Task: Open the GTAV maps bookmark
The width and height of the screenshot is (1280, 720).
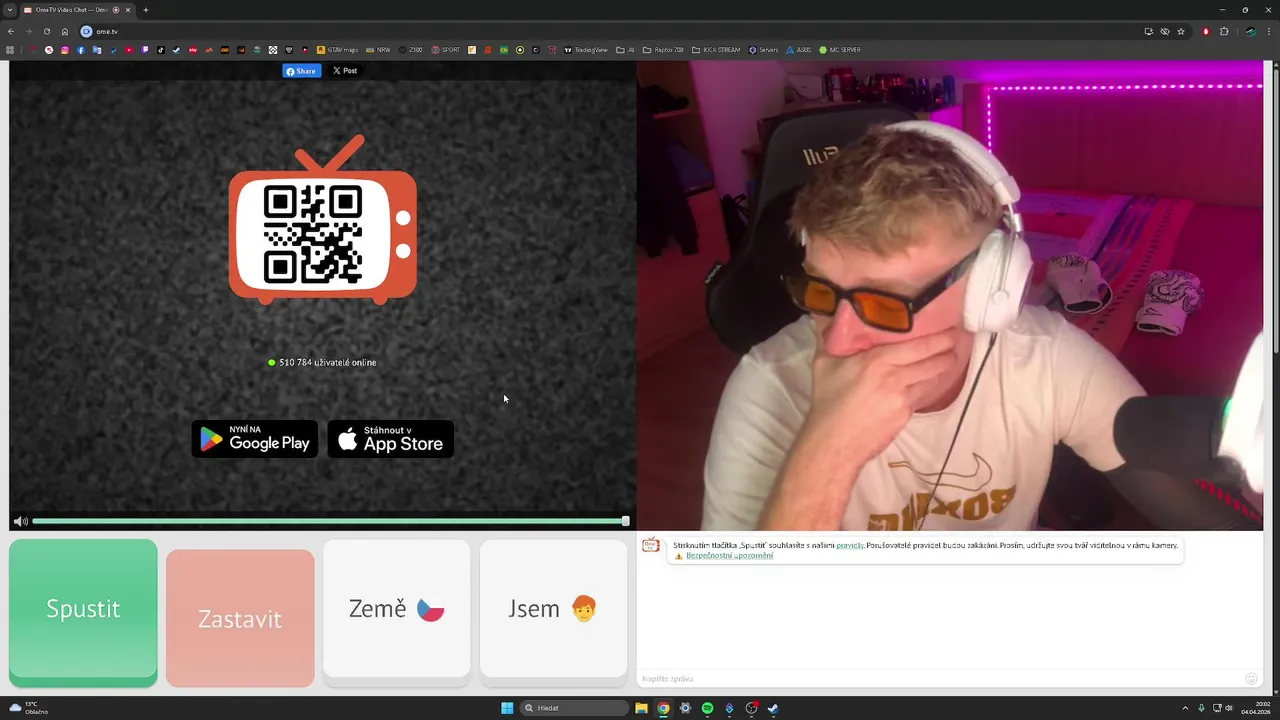Action: pos(337,50)
